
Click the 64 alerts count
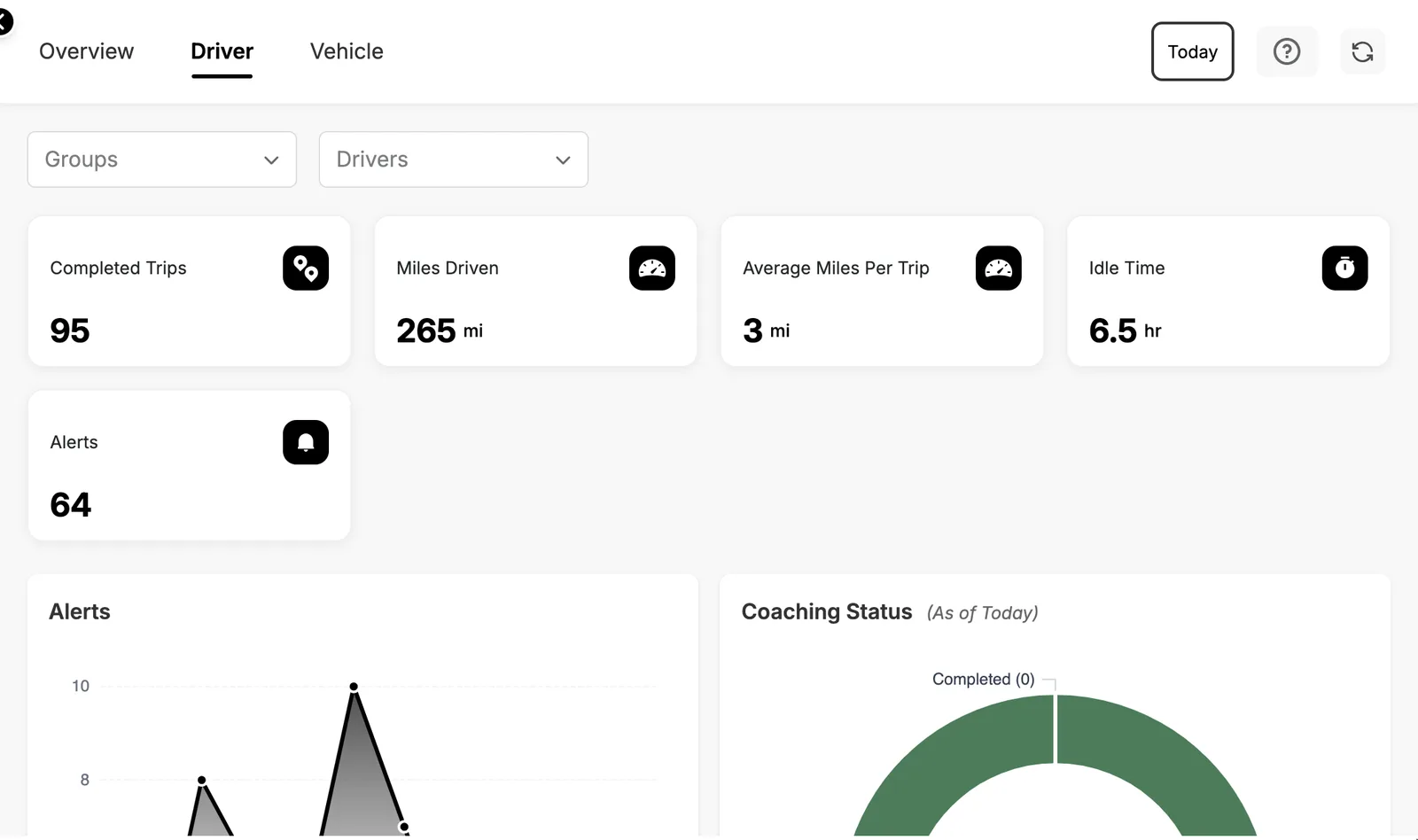coord(71,505)
